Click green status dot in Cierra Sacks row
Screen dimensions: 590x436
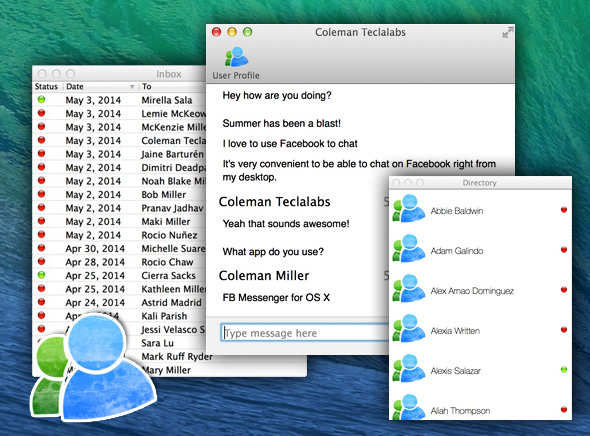(41, 275)
